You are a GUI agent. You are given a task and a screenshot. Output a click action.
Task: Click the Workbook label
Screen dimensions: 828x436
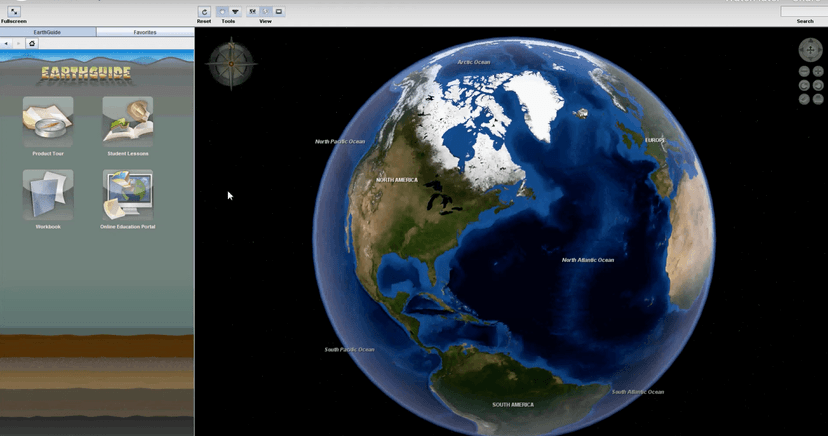tap(48, 226)
